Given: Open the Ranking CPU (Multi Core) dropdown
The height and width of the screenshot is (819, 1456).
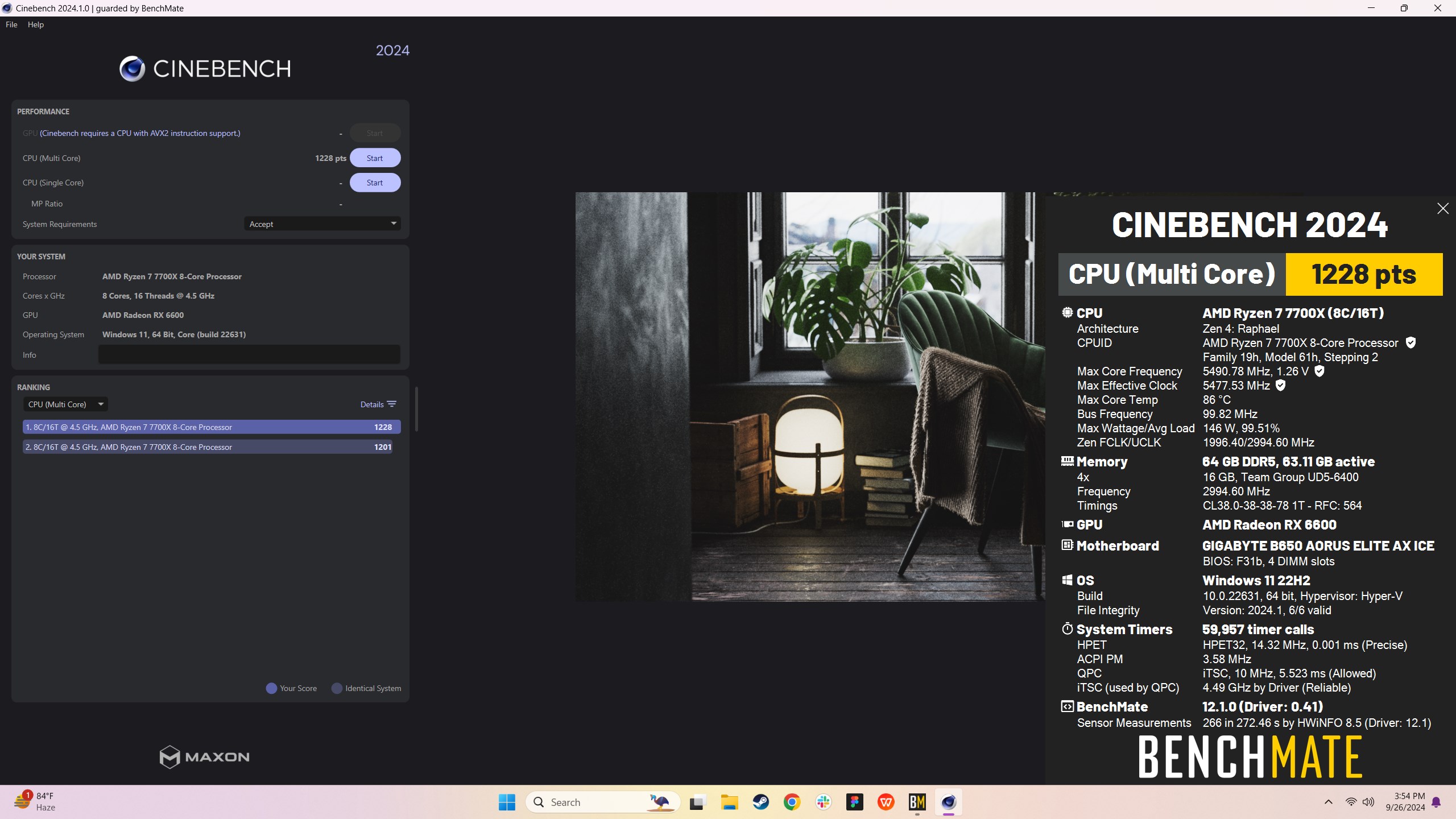Looking at the screenshot, I should pos(65,404).
